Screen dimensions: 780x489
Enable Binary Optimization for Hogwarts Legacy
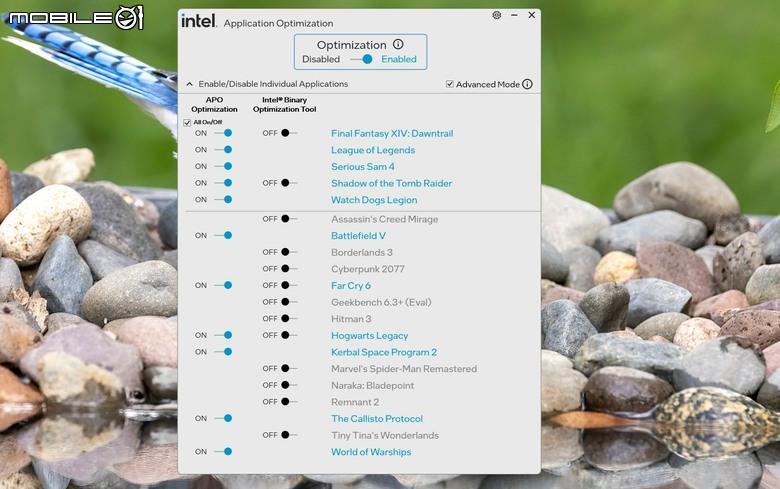[x=289, y=335]
